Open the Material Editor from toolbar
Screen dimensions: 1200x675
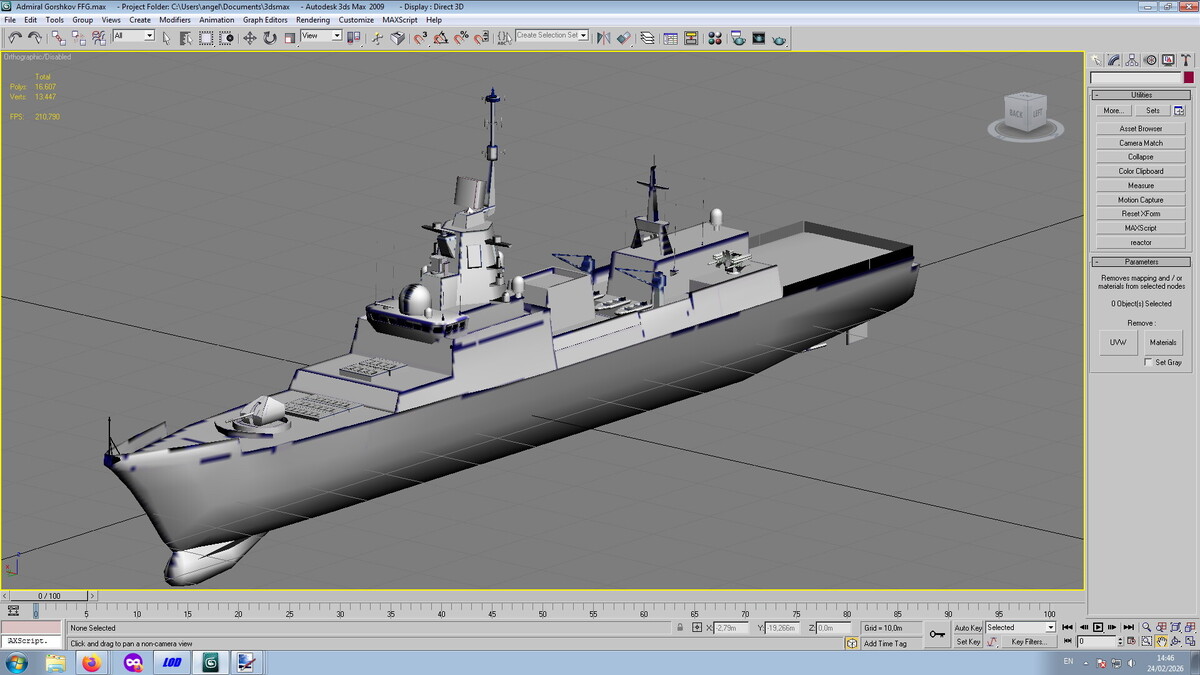pyautogui.click(x=714, y=38)
